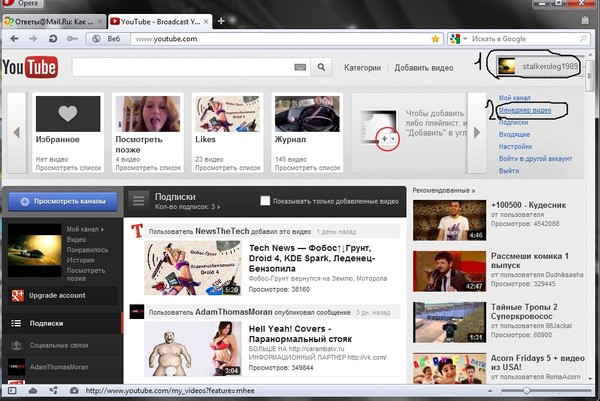Viewport: 600px width, 401px height.
Task: Click the Opera panel toggle icon in status bar
Action: point(12,391)
